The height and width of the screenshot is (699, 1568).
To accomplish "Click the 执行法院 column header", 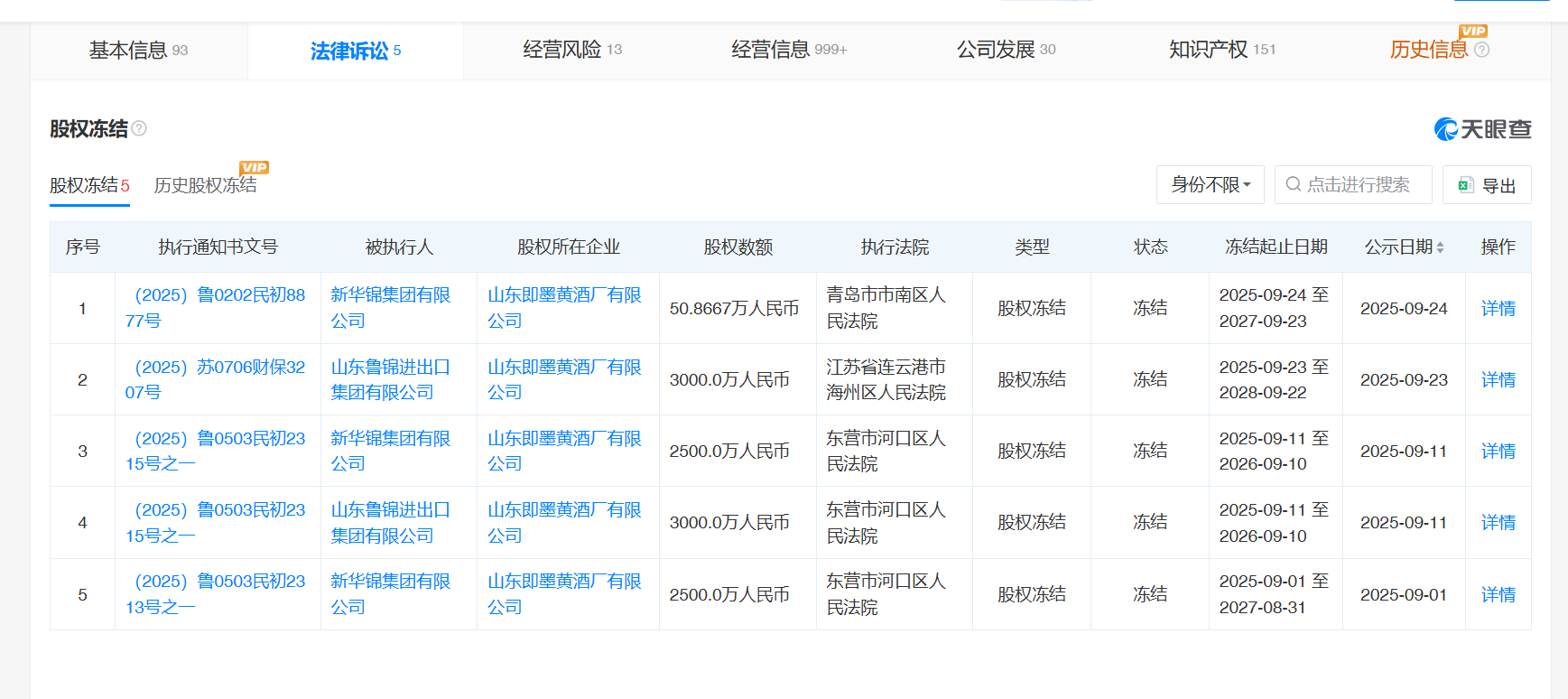I will [x=895, y=247].
